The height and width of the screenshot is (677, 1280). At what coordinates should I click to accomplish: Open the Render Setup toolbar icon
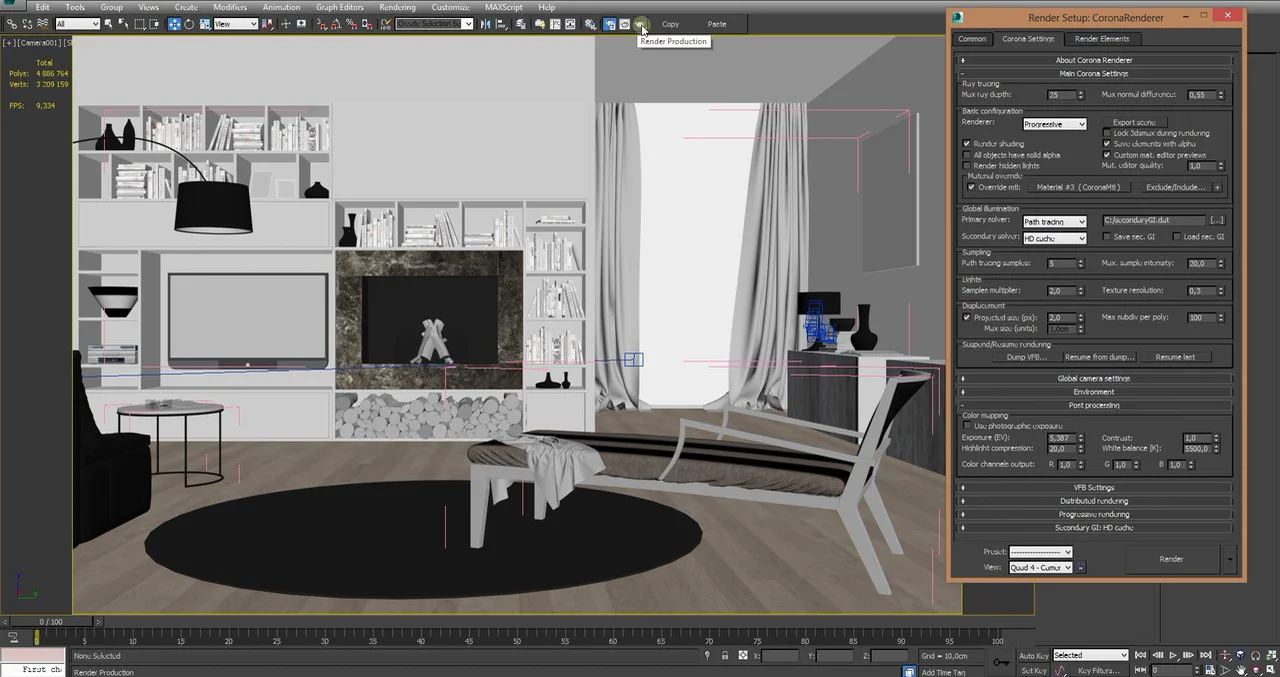609,24
